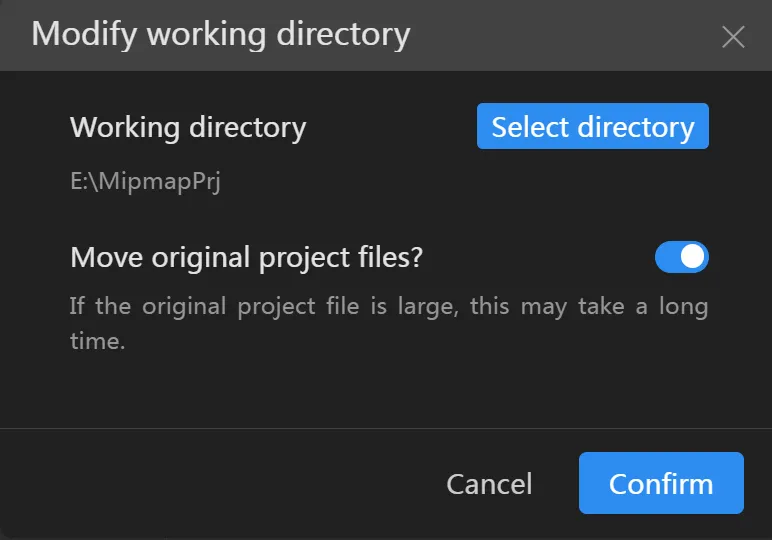
Task: Click the Move original project files? label
Action: click(x=247, y=257)
